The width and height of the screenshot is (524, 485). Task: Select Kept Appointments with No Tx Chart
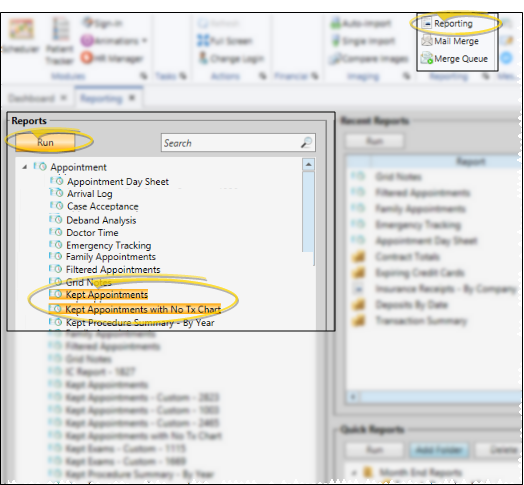pyautogui.click(x=143, y=309)
